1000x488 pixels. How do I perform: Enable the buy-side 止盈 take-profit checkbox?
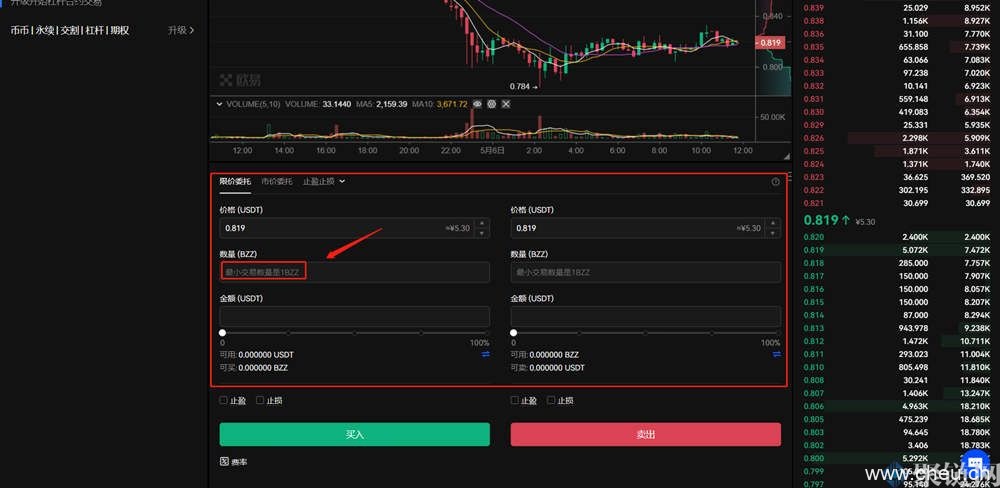tap(225, 400)
